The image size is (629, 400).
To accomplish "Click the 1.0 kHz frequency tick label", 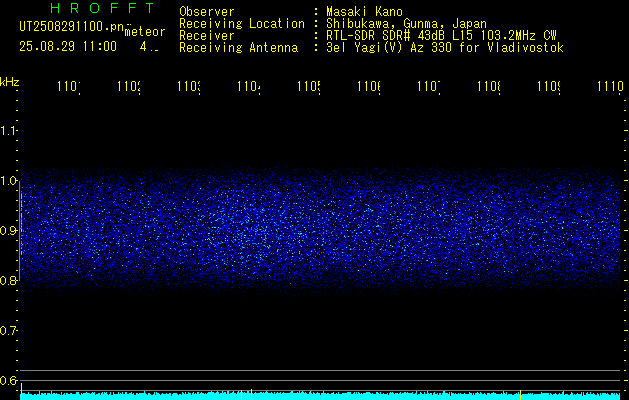I will tap(9, 181).
